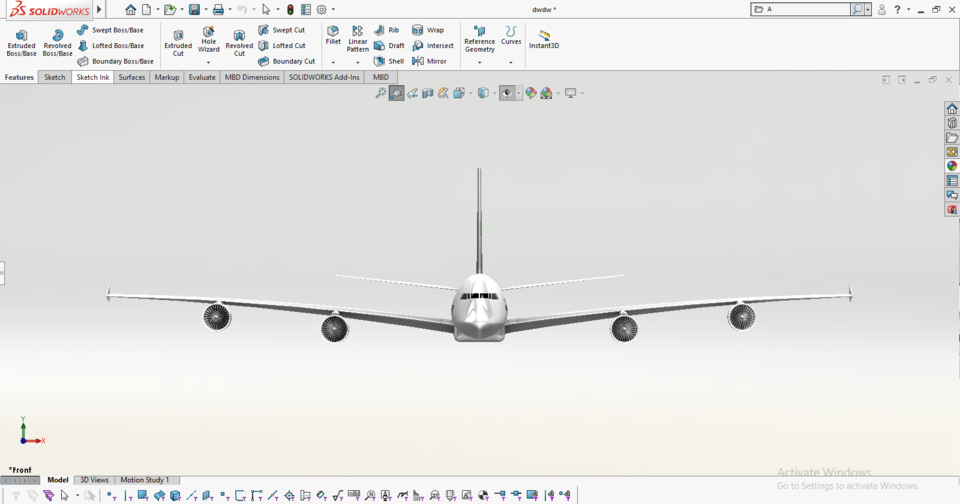The width and height of the screenshot is (960, 504).
Task: Switch to Motion Study 1 tab
Action: 144,480
